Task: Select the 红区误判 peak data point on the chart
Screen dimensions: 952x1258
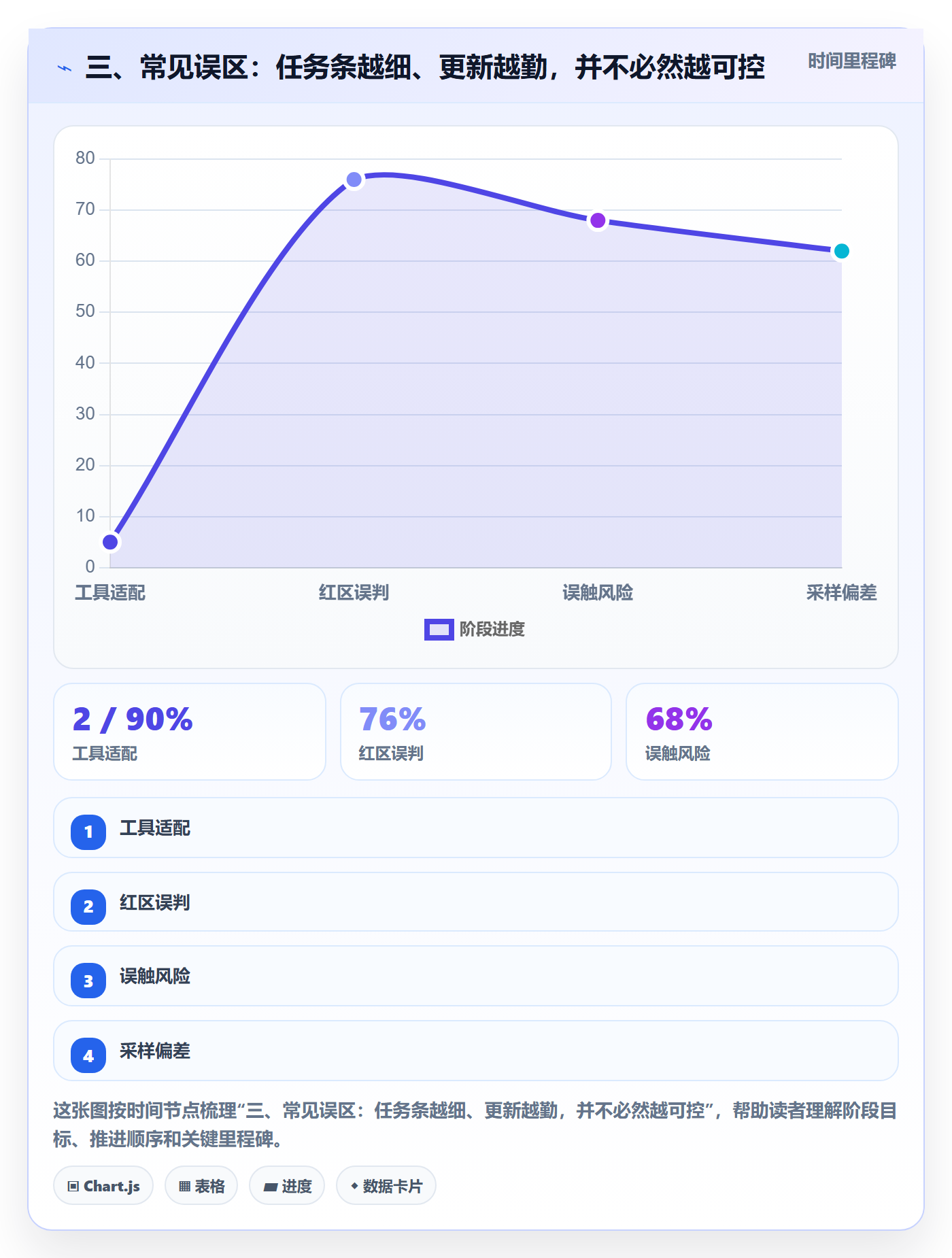Action: point(354,180)
